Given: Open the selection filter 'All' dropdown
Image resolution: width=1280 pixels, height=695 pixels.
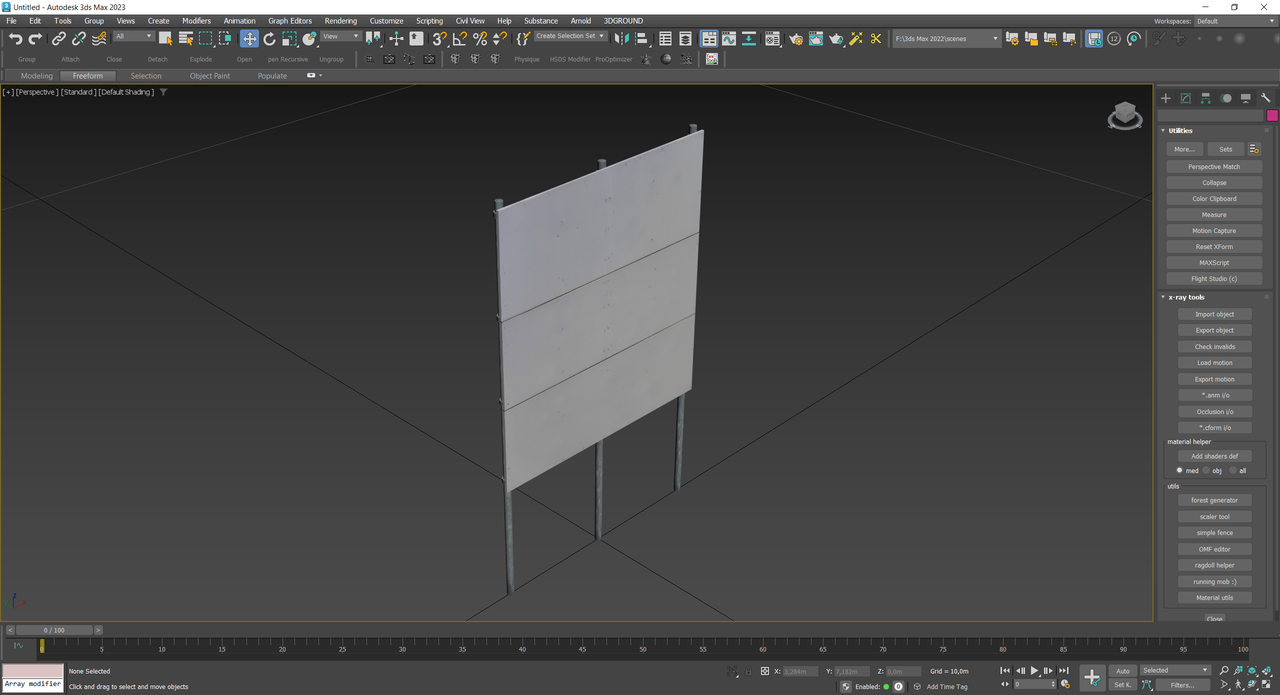Looking at the screenshot, I should [x=133, y=37].
